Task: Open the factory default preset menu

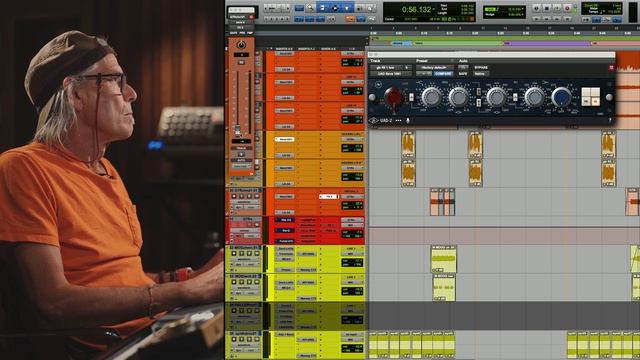Action: [434, 67]
